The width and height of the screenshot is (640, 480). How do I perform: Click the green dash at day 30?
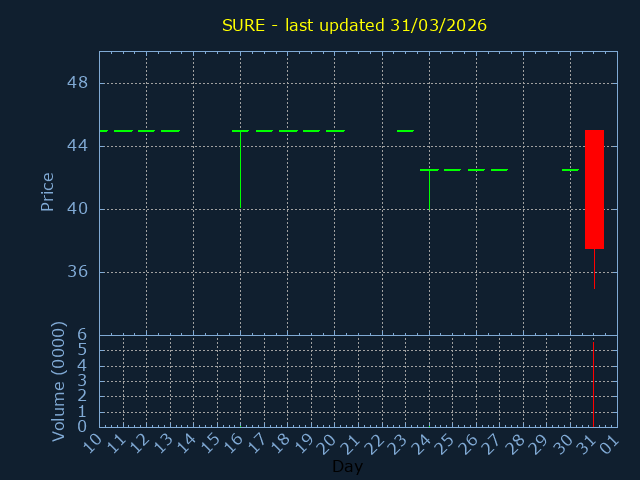point(570,170)
